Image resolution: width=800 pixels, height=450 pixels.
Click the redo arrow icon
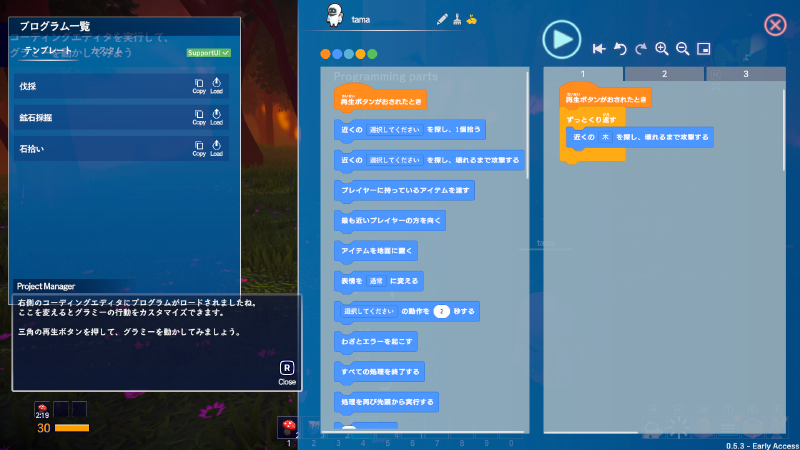point(640,48)
